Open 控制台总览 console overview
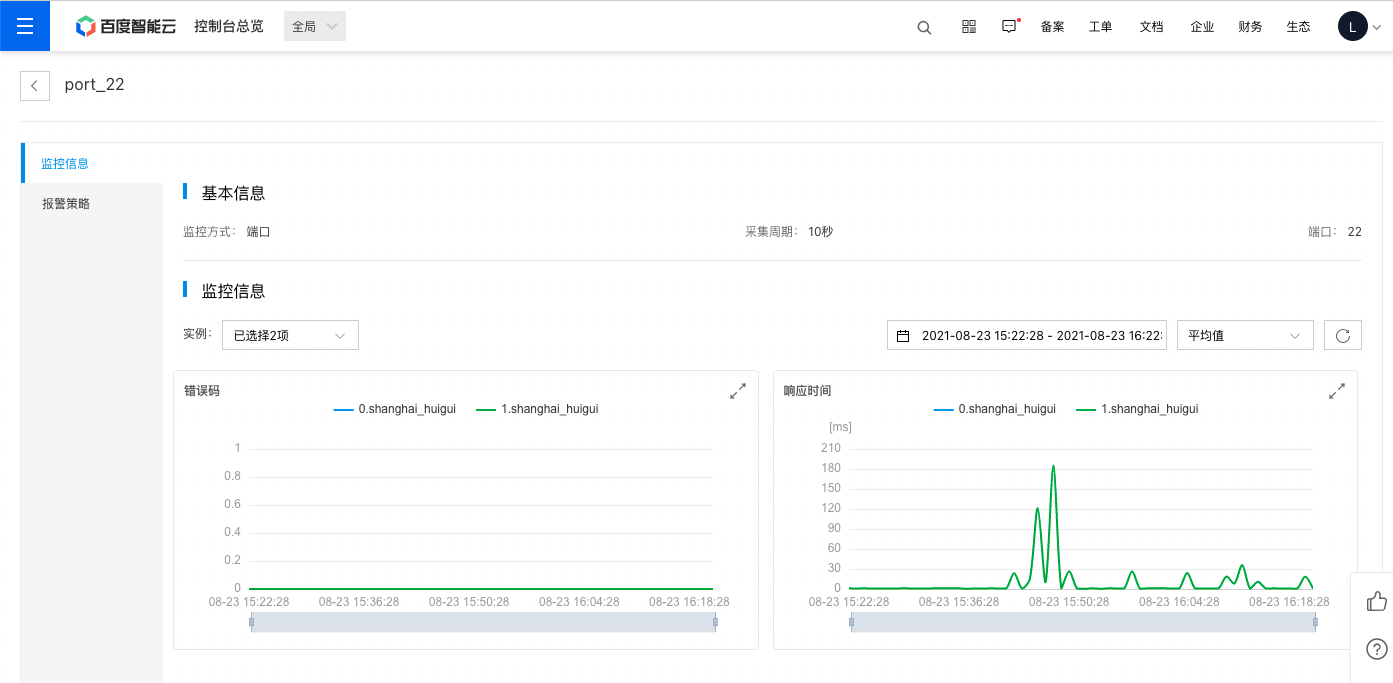This screenshot has width=1393, height=683. pos(229,26)
